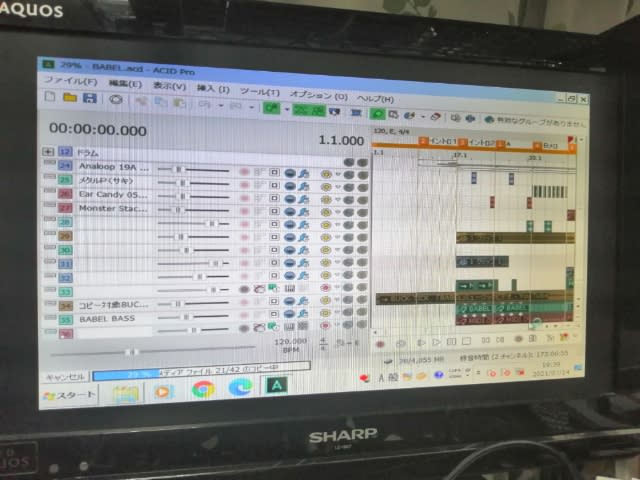Click the Record button in the transport bar
This screenshot has width=640, height=480.
coord(380,344)
